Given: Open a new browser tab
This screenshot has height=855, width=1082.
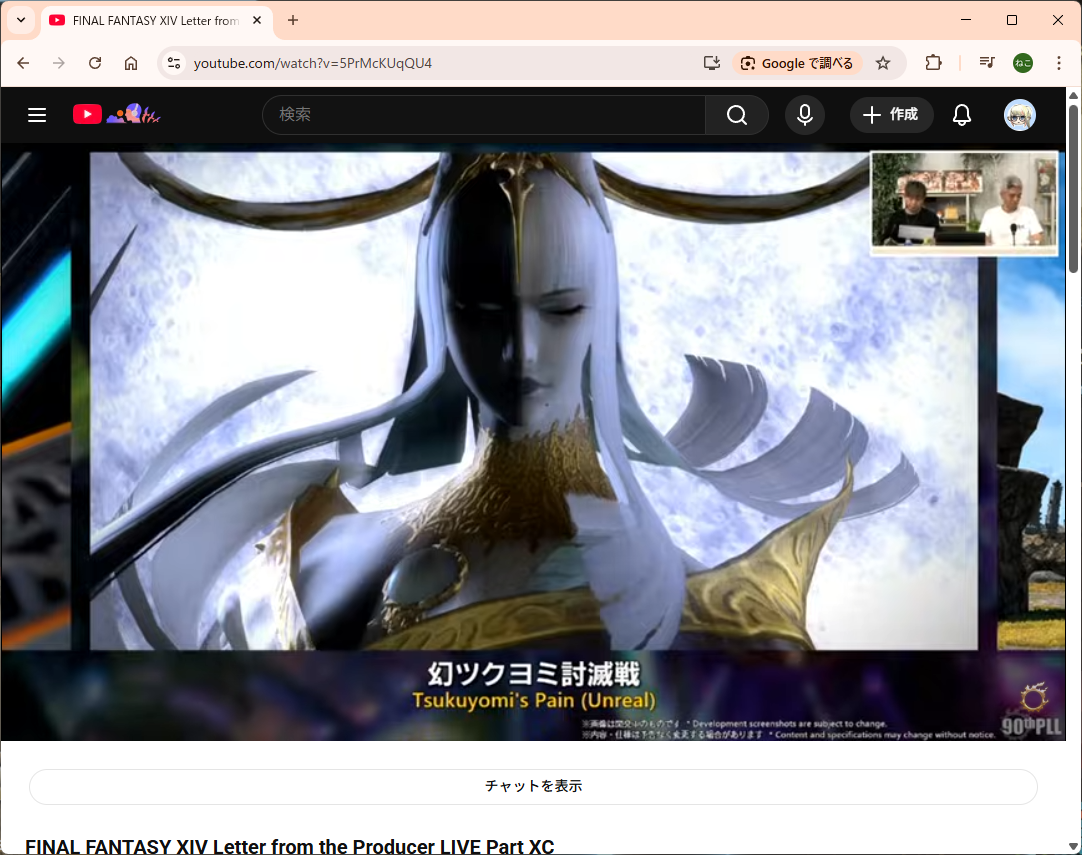Looking at the screenshot, I should click(293, 20).
